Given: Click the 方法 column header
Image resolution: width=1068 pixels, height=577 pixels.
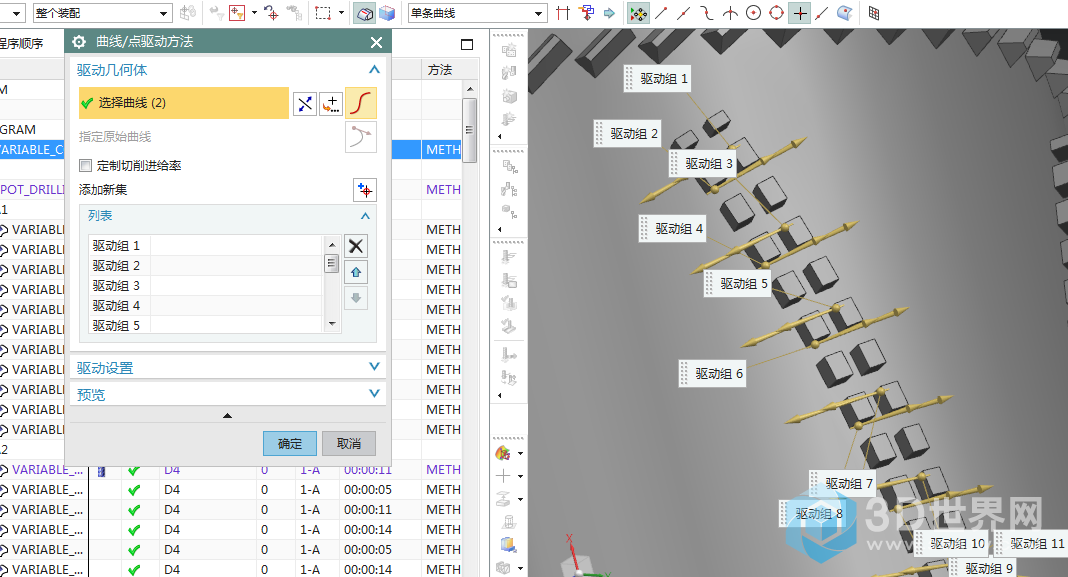Looking at the screenshot, I should pos(440,70).
